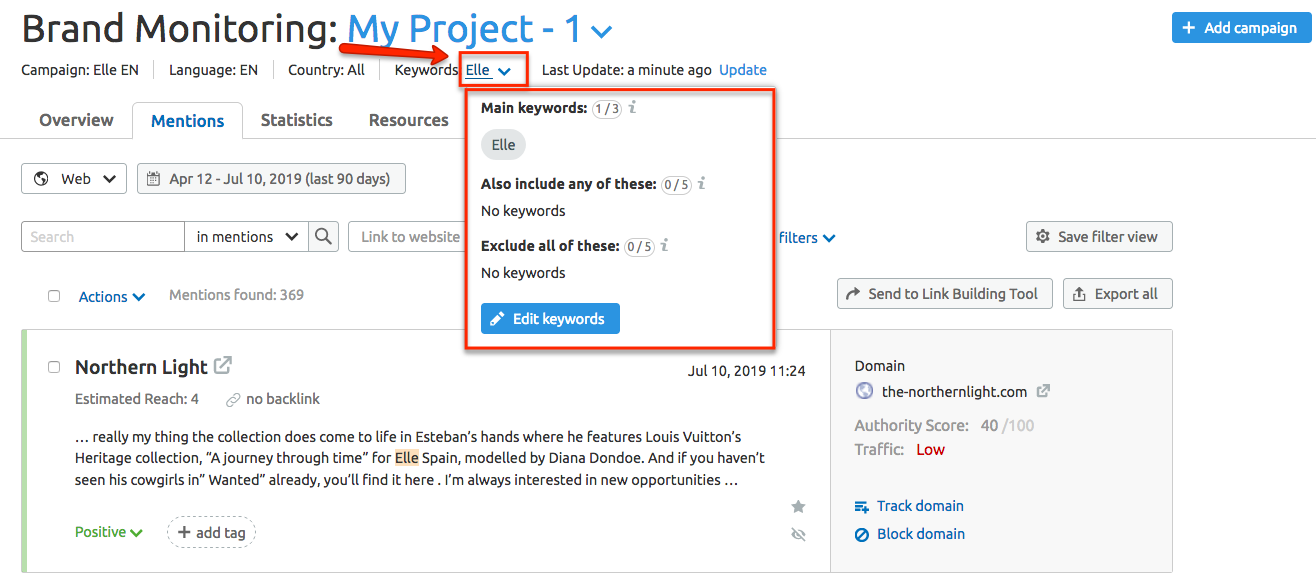Click the search magnifier icon
This screenshot has height=578, width=1316.
click(323, 237)
